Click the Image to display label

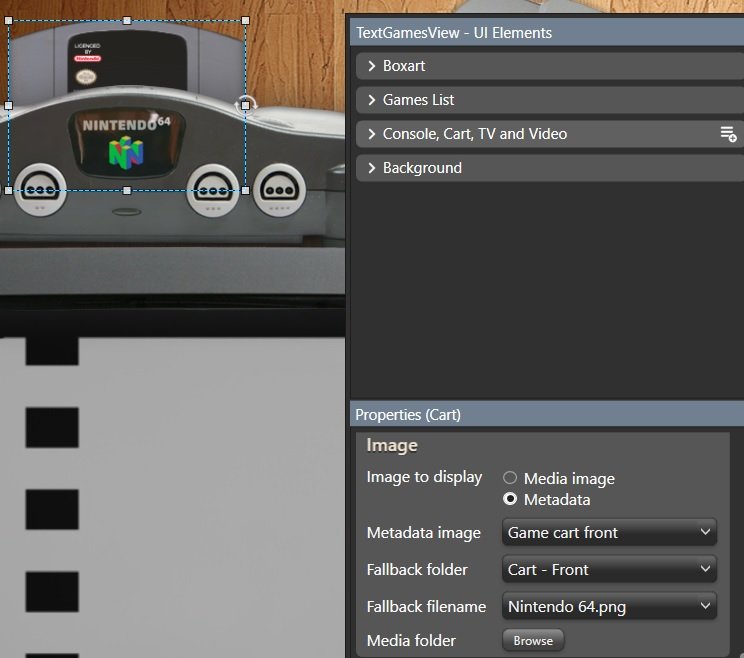[x=424, y=477]
